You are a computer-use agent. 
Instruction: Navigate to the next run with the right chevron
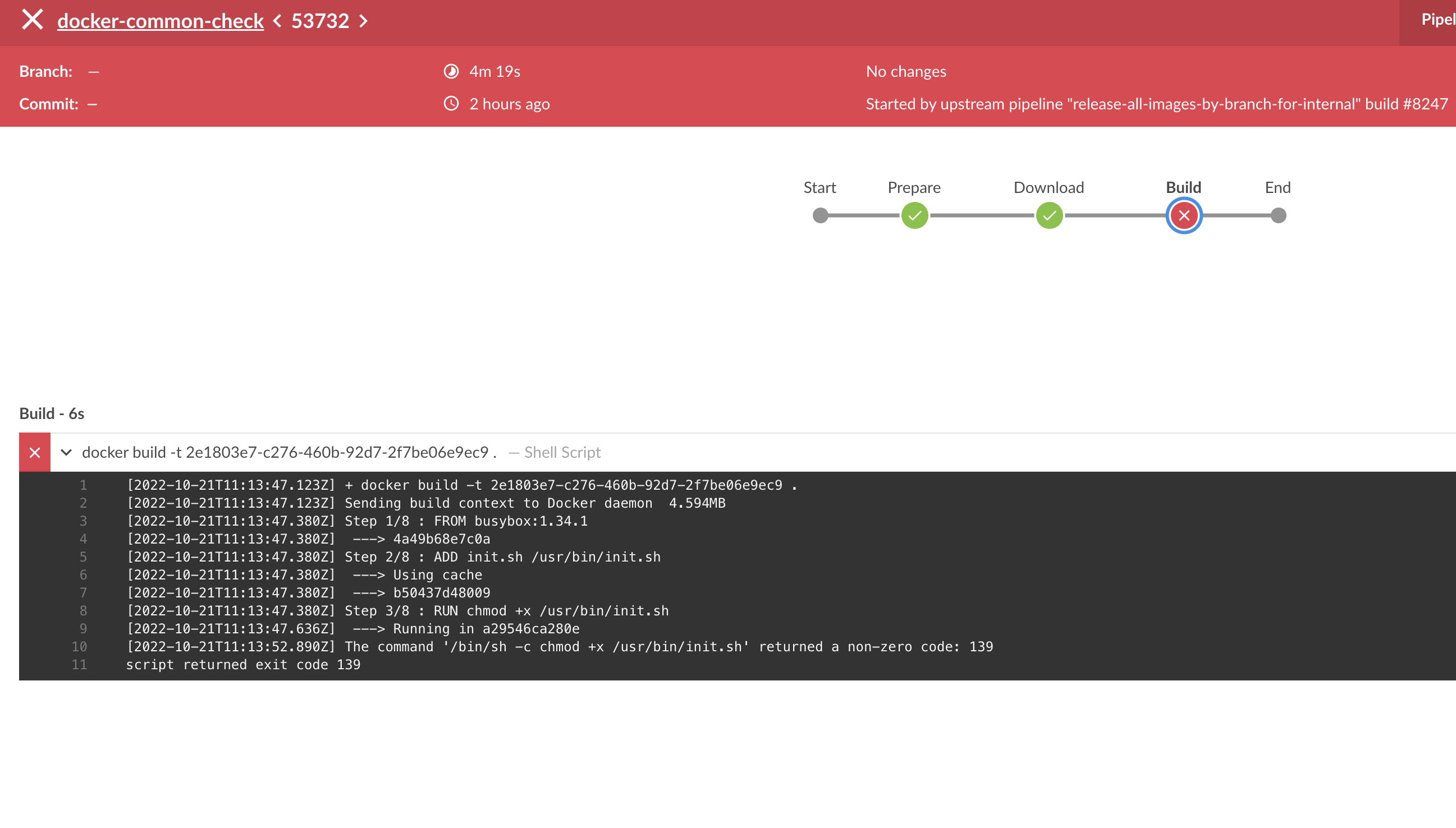coord(364,21)
